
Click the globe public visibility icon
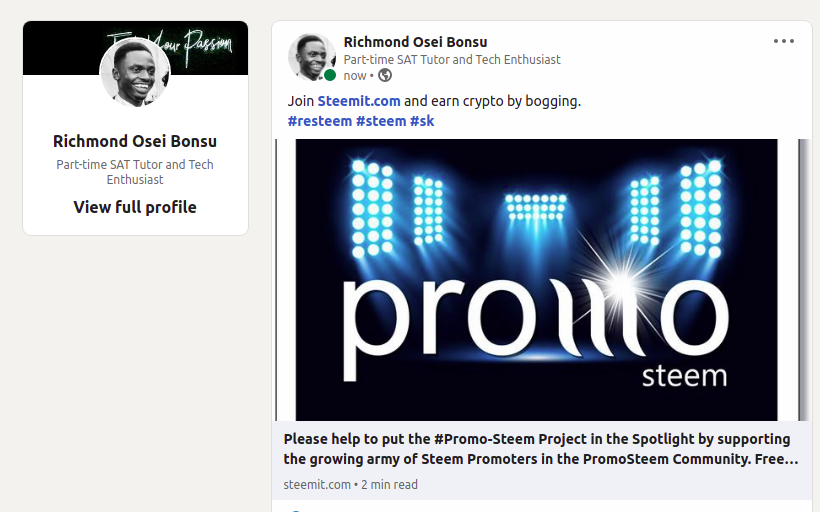pos(385,75)
